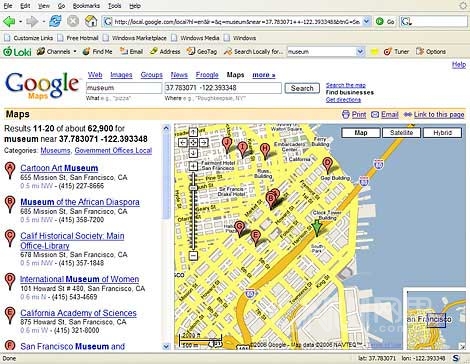470x364 pixels.
Task: Click the green arrow location marker on map
Action: pos(317,228)
